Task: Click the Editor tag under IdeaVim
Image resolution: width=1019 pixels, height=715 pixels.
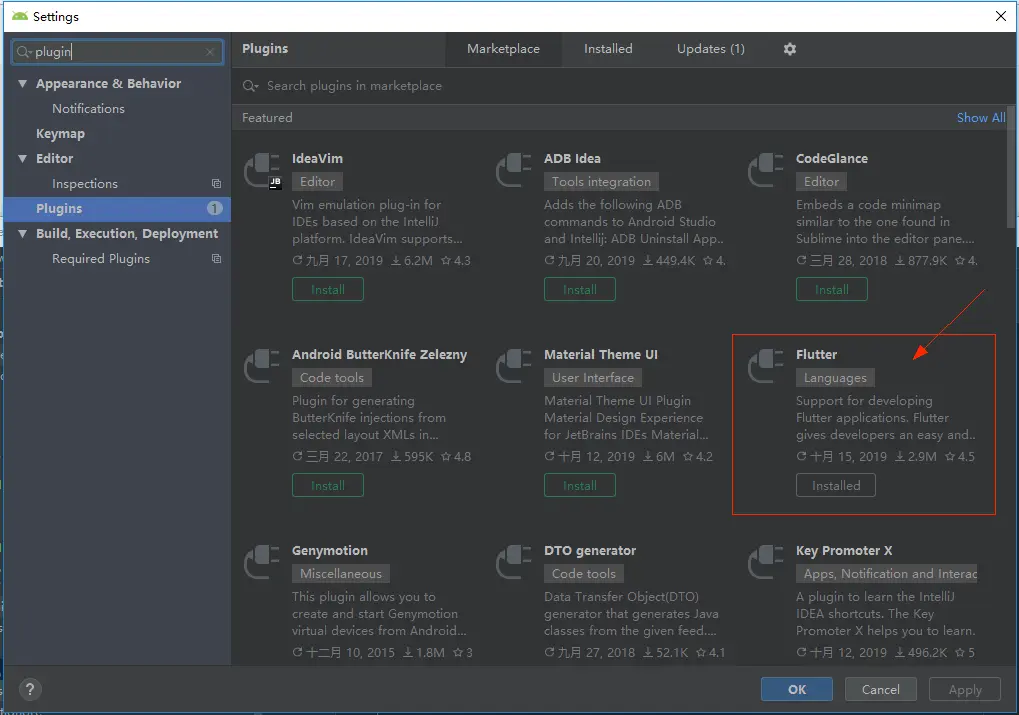Action: (x=317, y=182)
